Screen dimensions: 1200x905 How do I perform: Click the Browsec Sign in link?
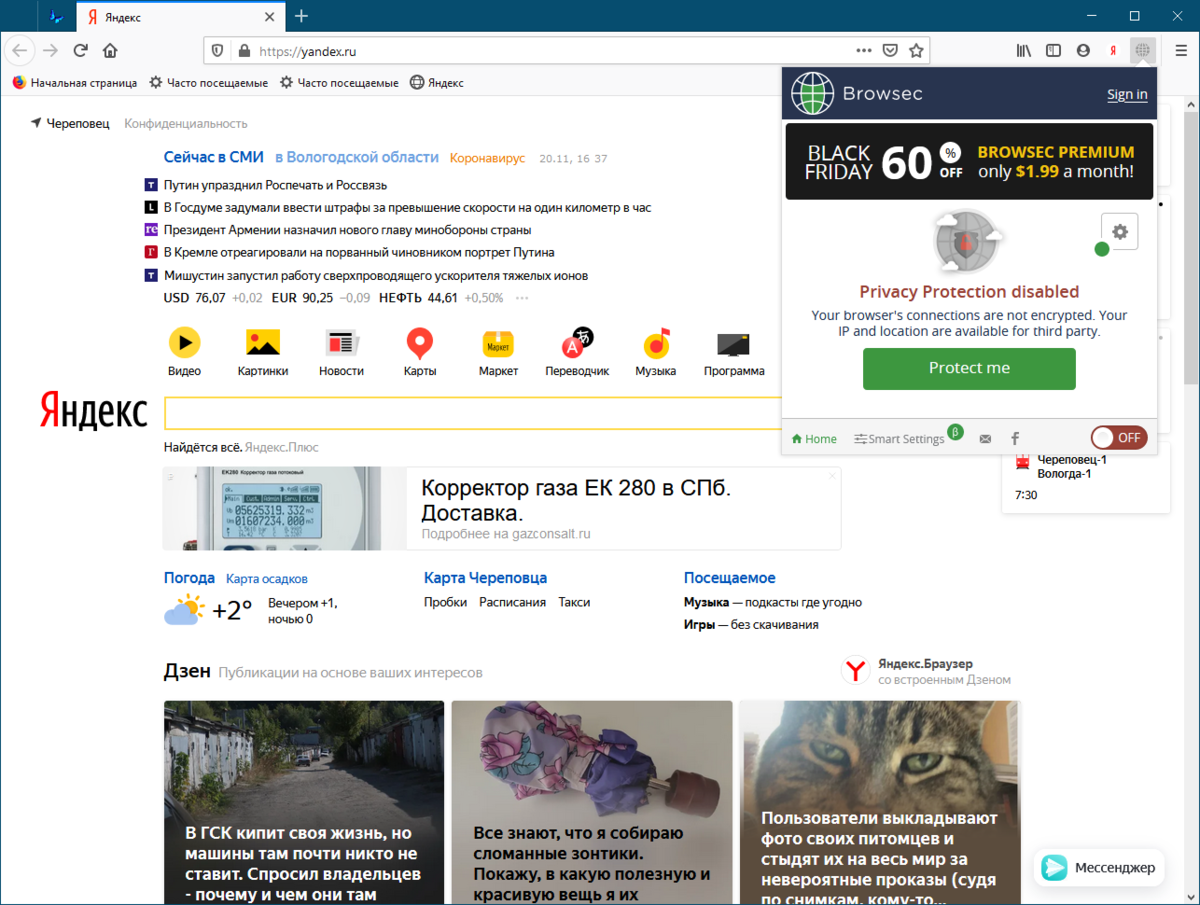tap(1127, 94)
